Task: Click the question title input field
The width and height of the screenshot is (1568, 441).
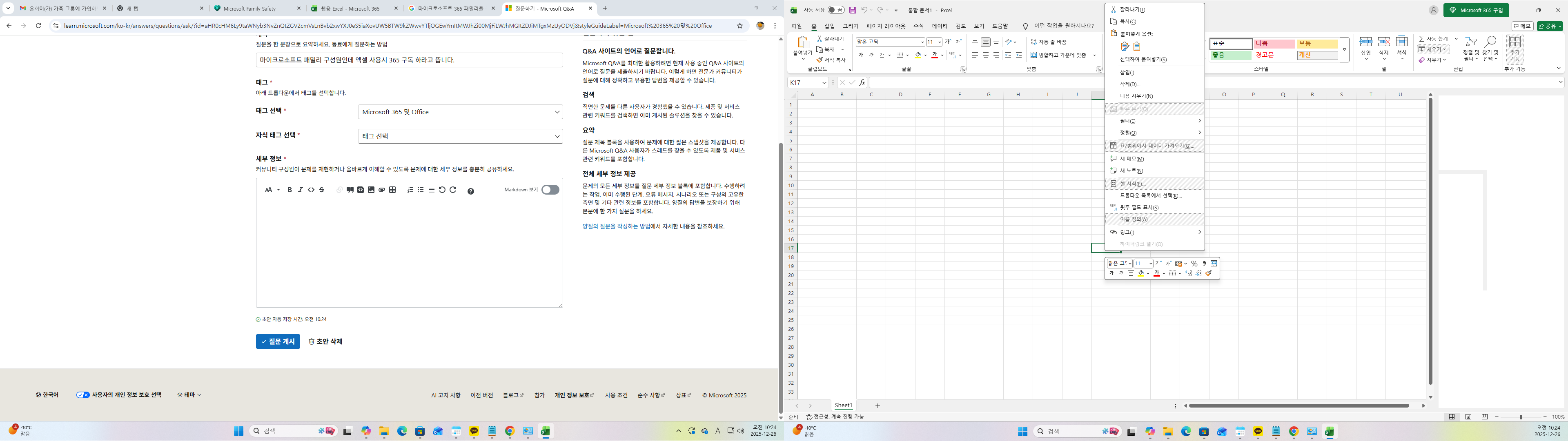Action: 409,60
